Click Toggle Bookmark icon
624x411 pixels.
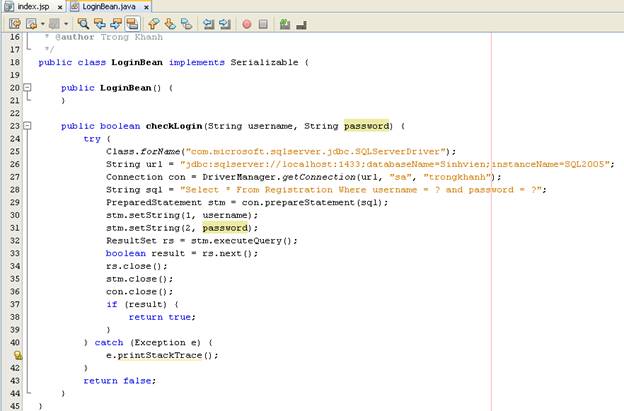(x=186, y=24)
